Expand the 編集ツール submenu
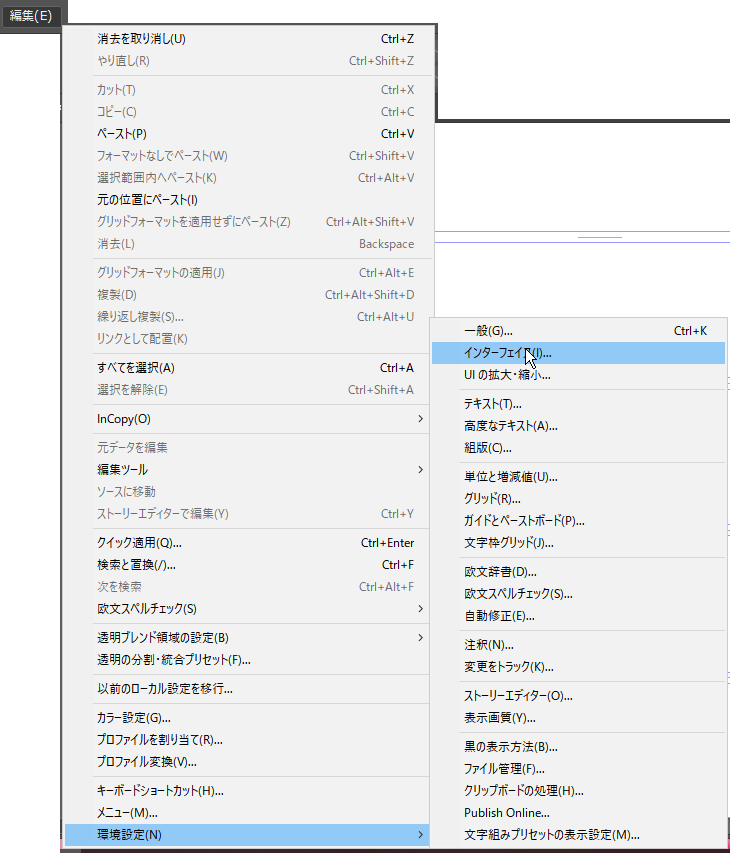Image resolution: width=730 pixels, height=853 pixels. [250, 469]
